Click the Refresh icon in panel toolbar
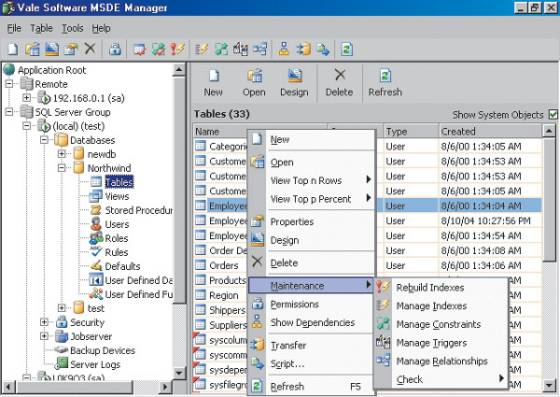This screenshot has width=560, height=397. click(385, 76)
